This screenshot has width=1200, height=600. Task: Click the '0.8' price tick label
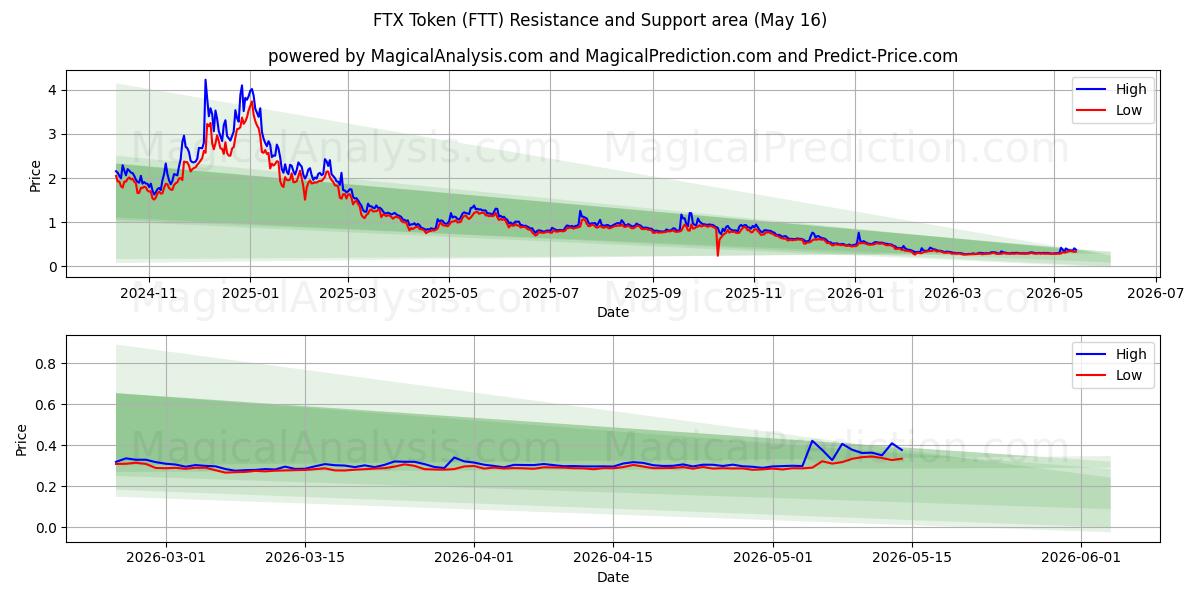click(x=48, y=364)
